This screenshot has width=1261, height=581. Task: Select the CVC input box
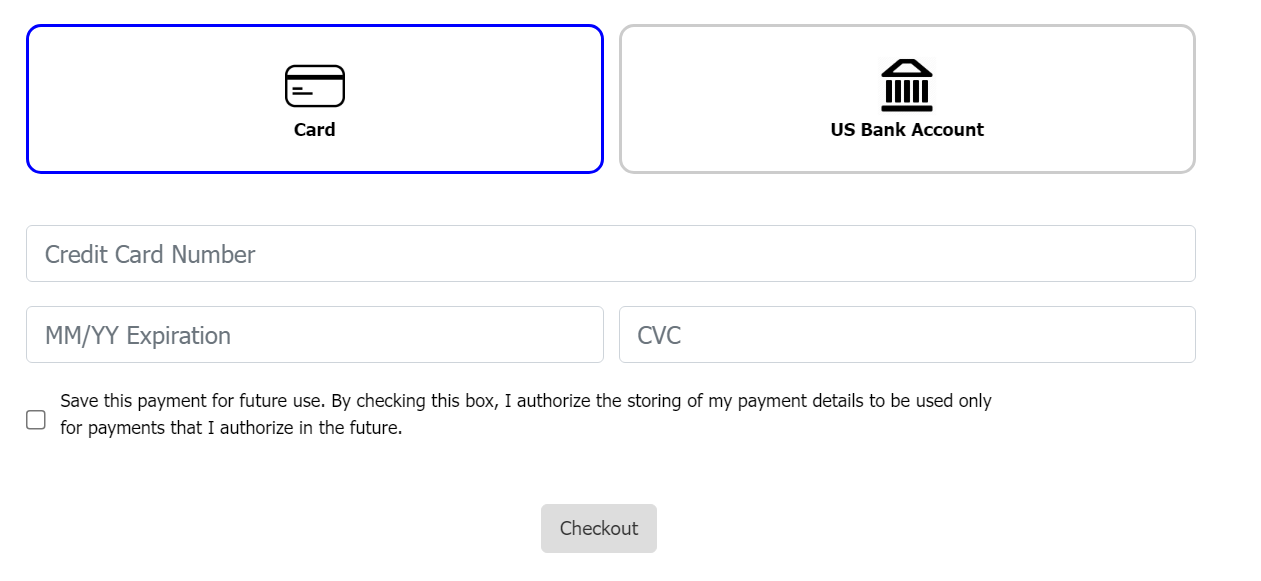tap(907, 335)
